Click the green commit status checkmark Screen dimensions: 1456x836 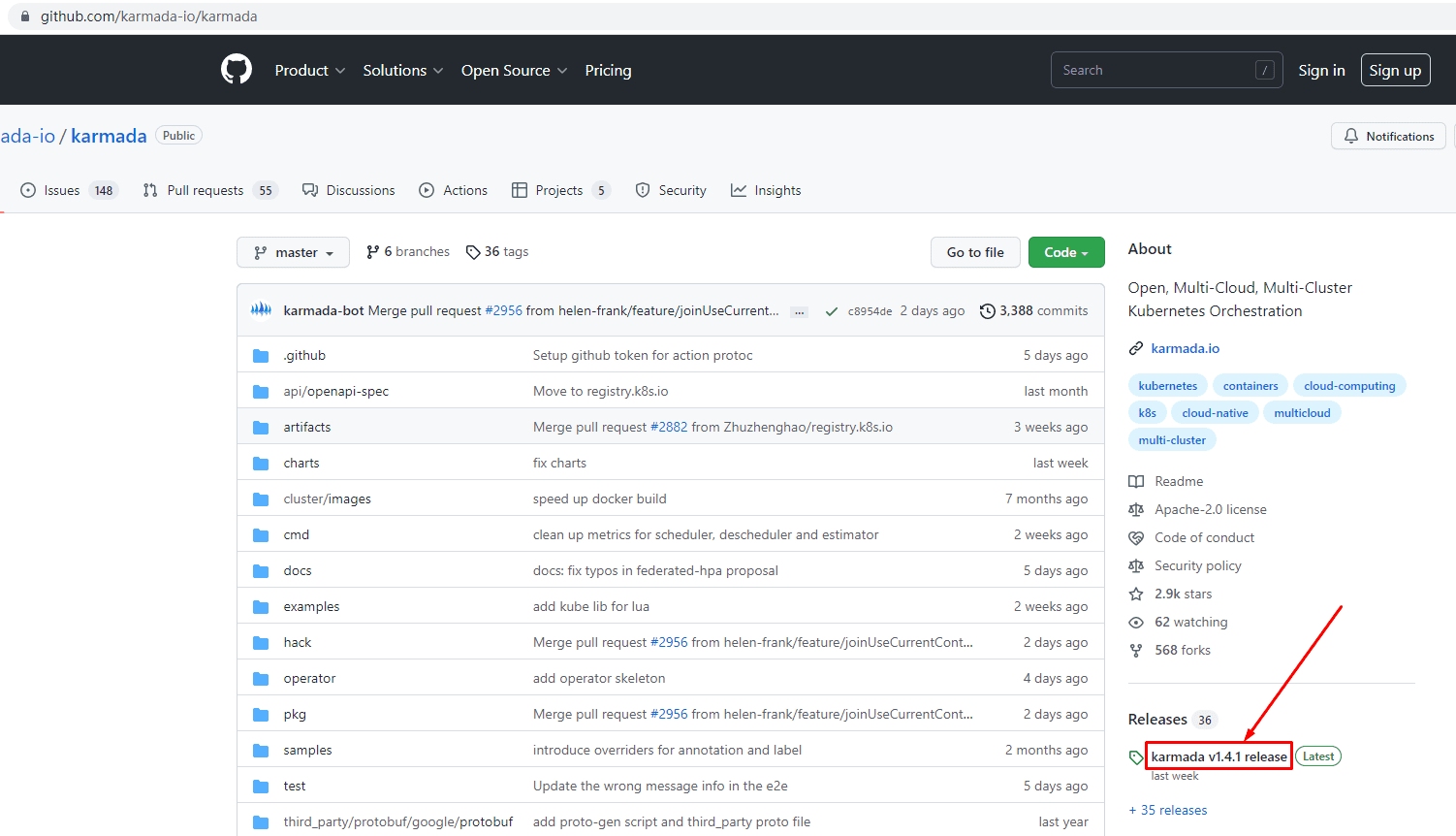(x=831, y=311)
